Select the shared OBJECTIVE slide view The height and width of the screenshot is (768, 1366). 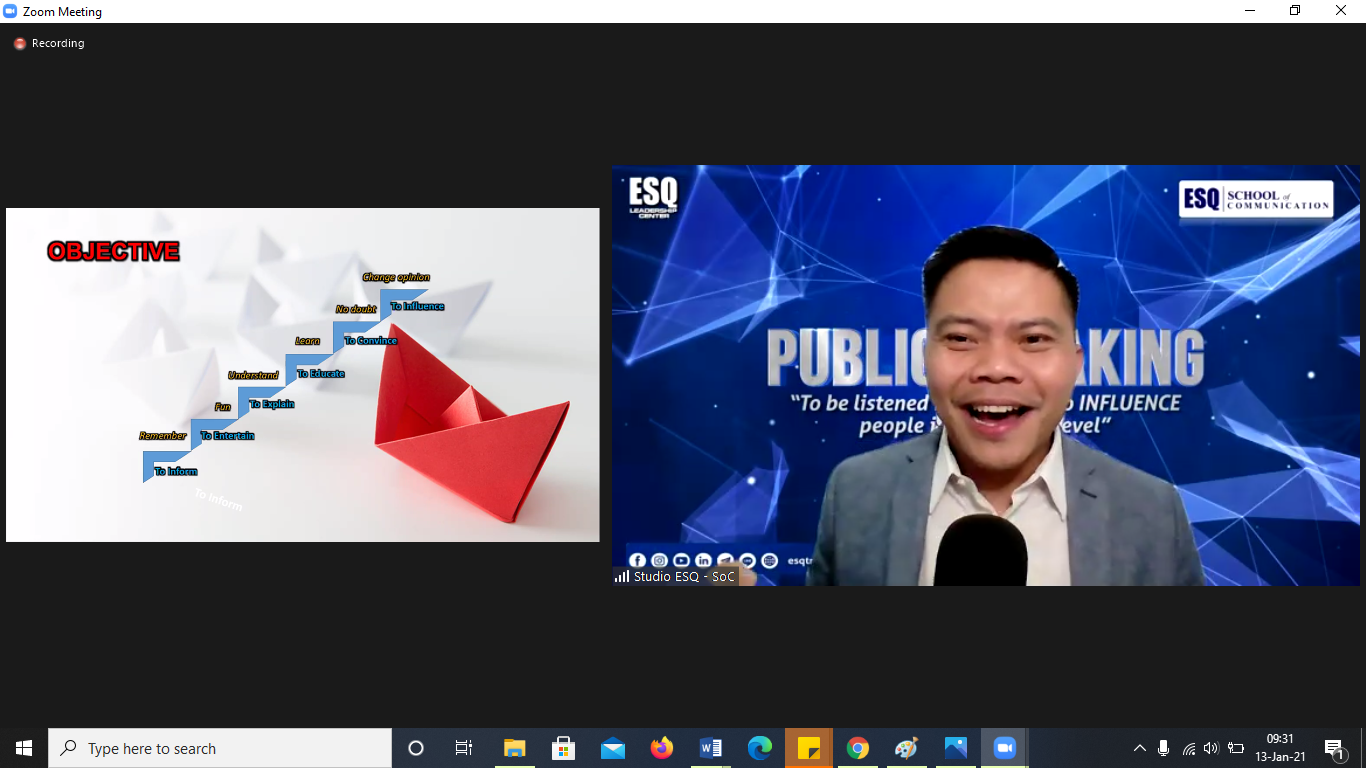click(x=302, y=375)
